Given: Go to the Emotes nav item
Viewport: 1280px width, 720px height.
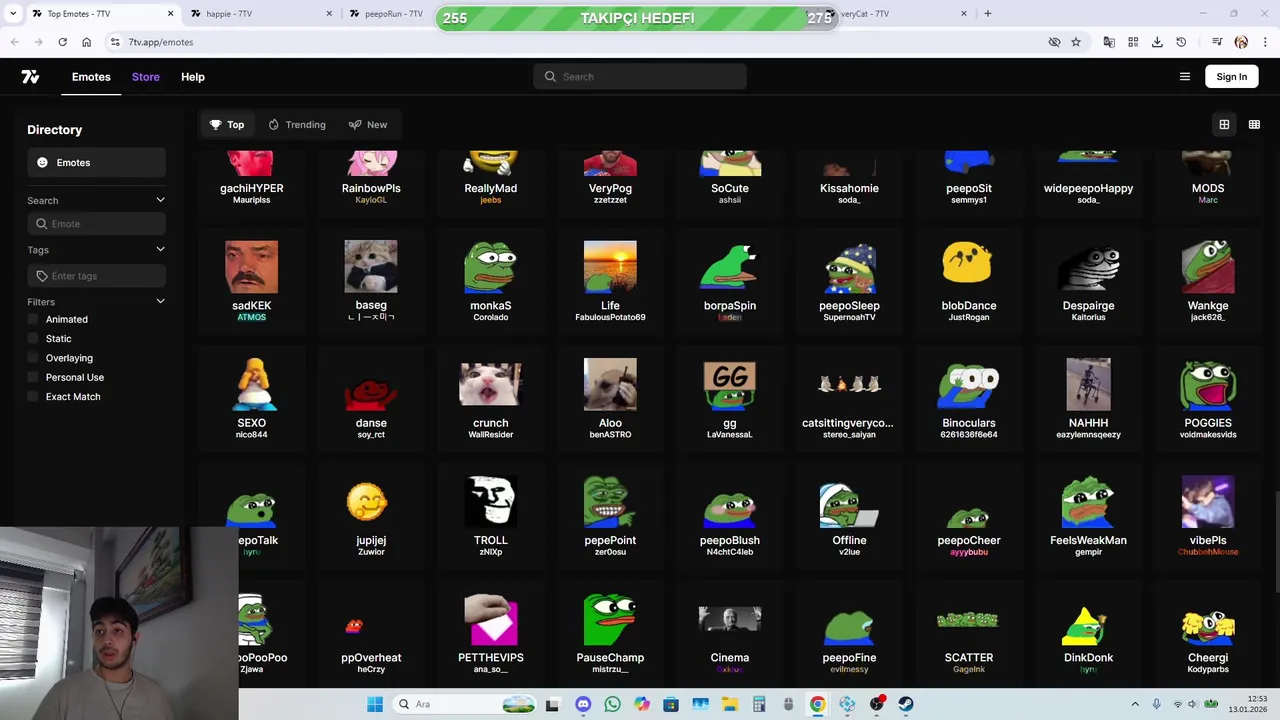Looking at the screenshot, I should [x=91, y=77].
